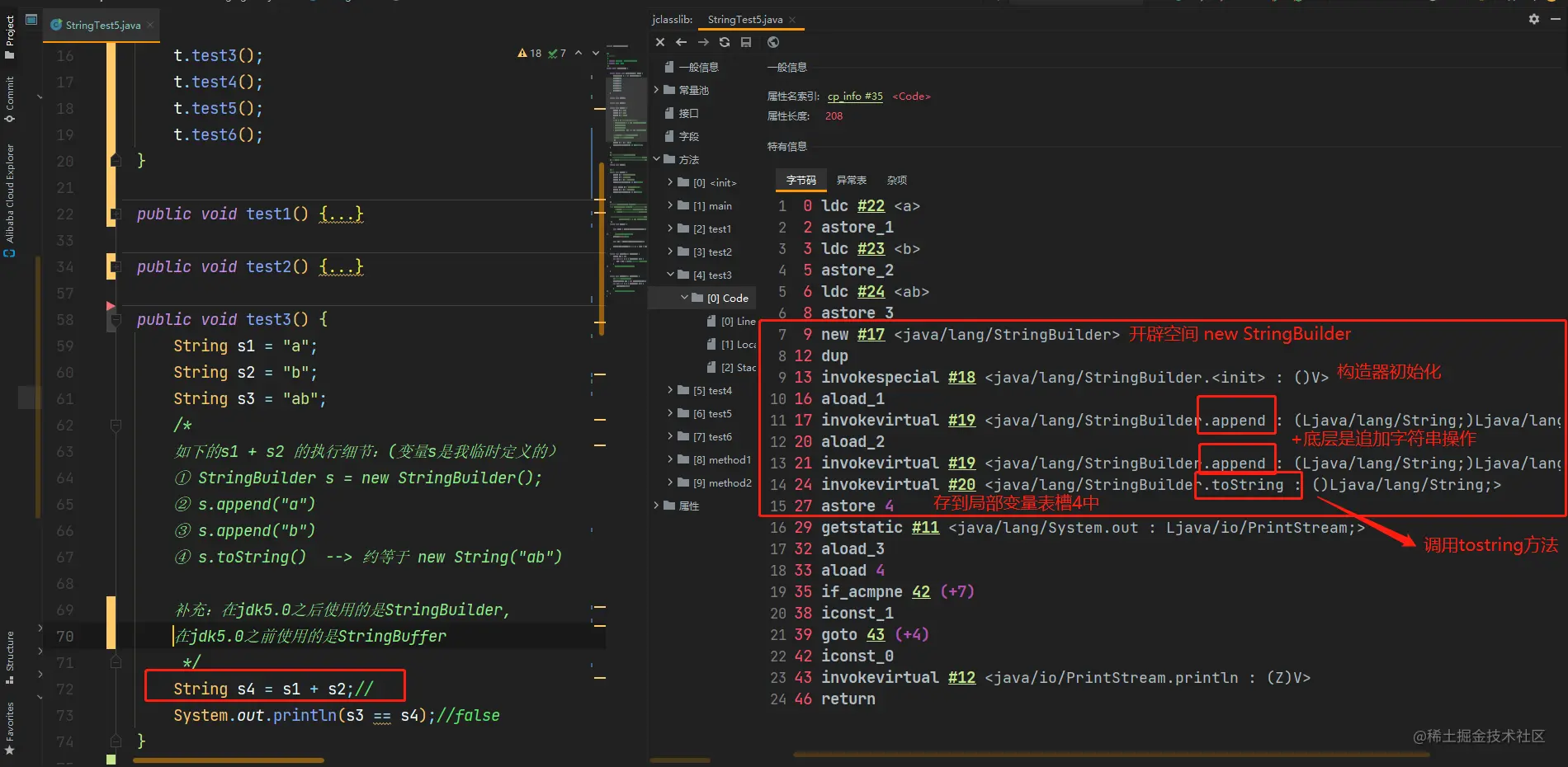Screen dimensions: 1568x767
Task: Go back in jclasslib navigation
Action: pyautogui.click(x=681, y=42)
